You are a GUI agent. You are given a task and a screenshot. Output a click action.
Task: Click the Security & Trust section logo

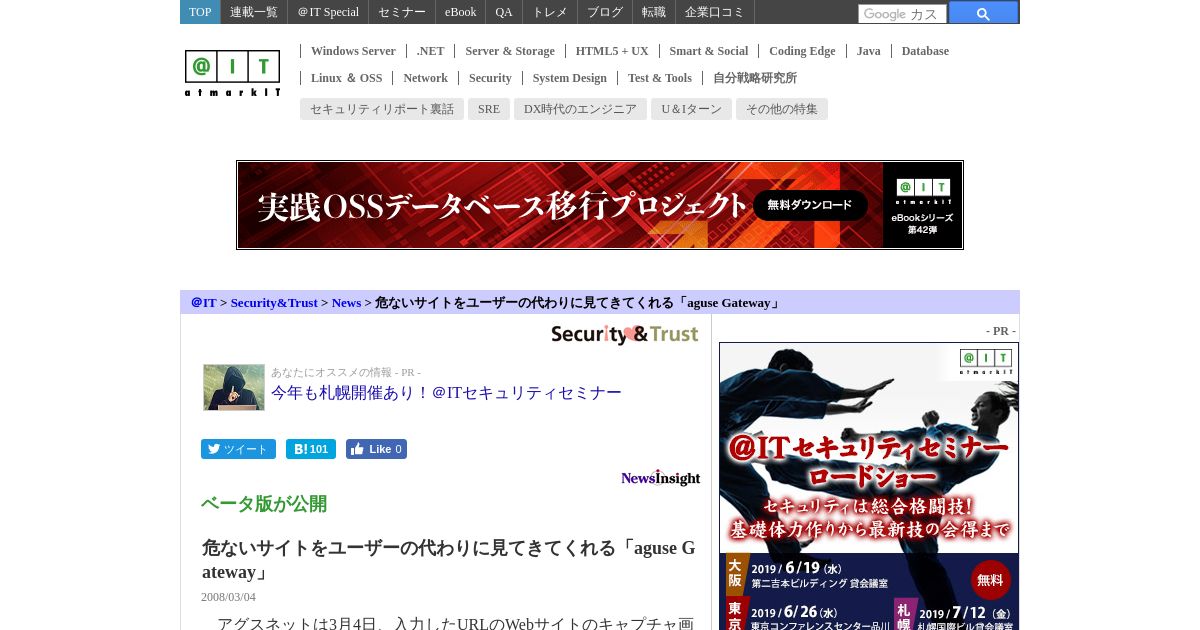pos(625,334)
